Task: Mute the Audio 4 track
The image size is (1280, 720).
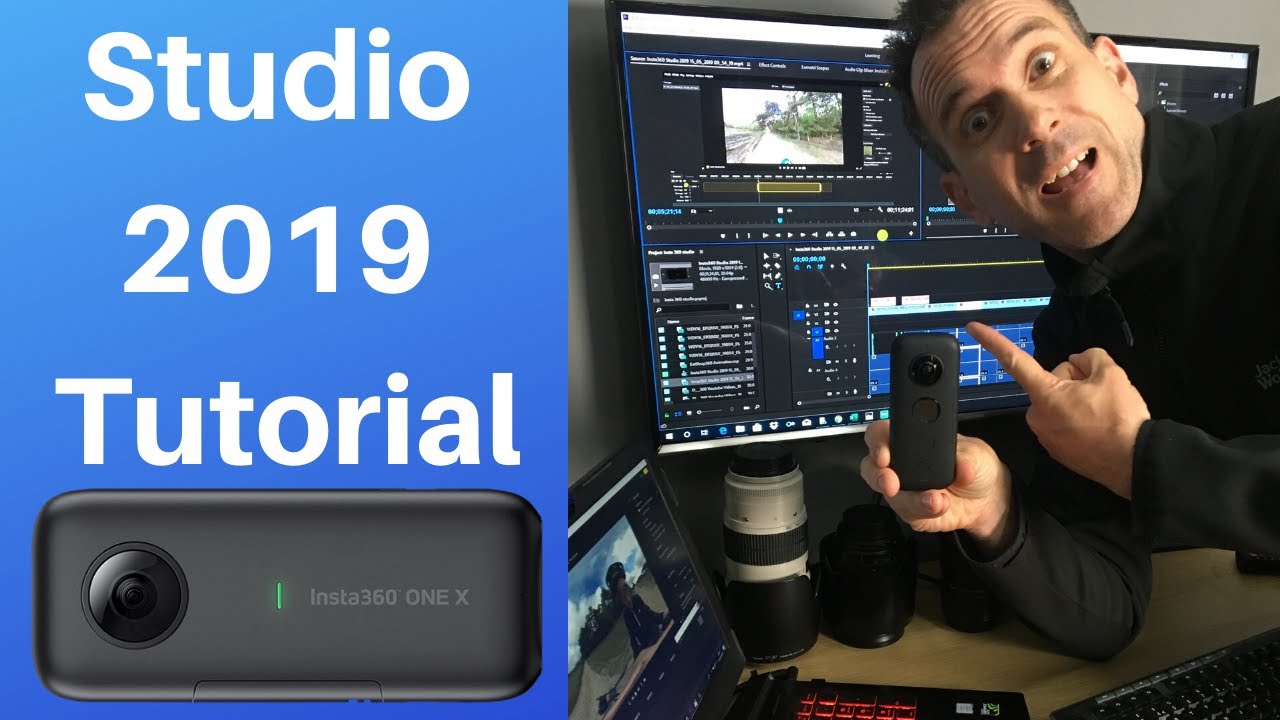Action: (x=838, y=393)
